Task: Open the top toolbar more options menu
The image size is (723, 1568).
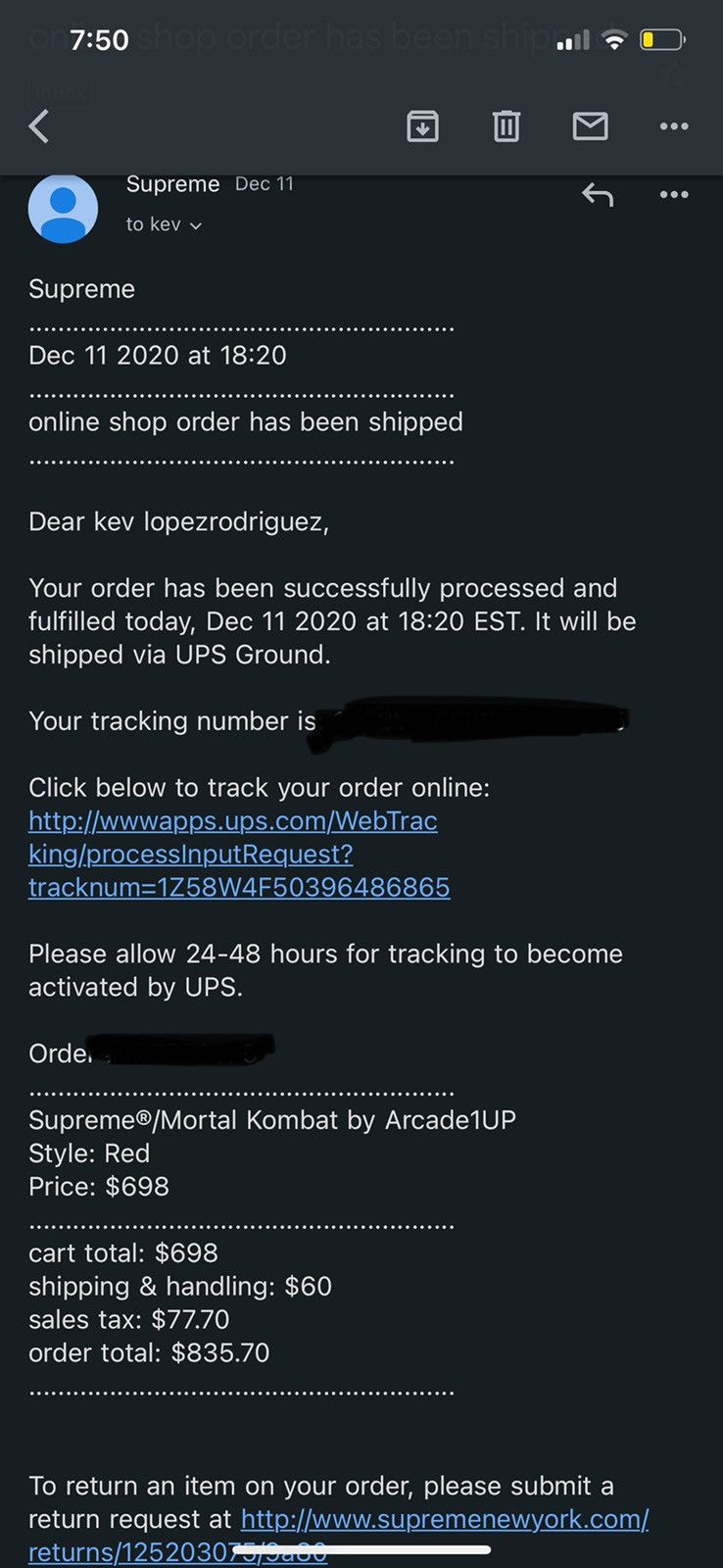Action: pos(674,126)
